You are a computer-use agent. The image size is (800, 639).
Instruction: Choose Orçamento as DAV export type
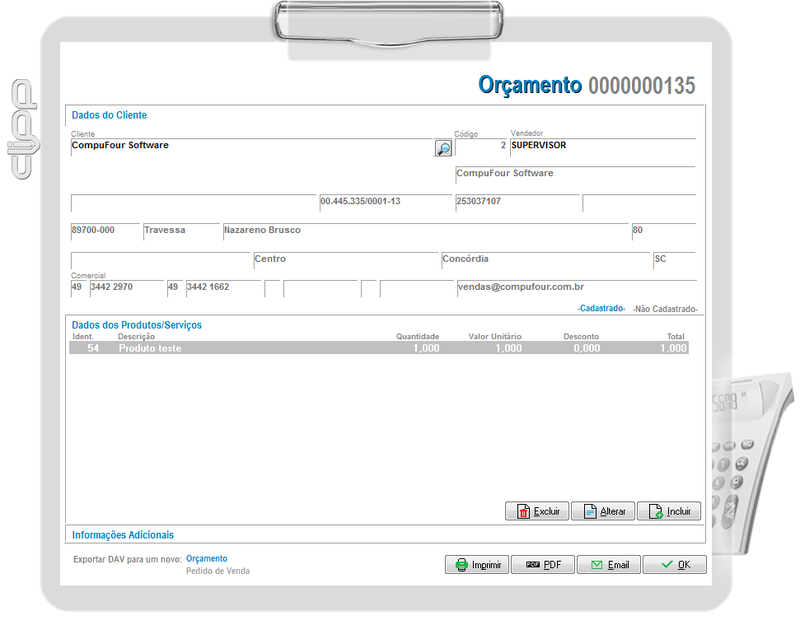[x=206, y=559]
